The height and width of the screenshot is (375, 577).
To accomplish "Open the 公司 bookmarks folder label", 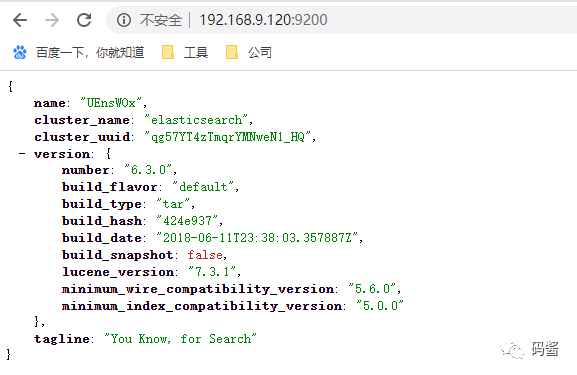I will click(260, 53).
